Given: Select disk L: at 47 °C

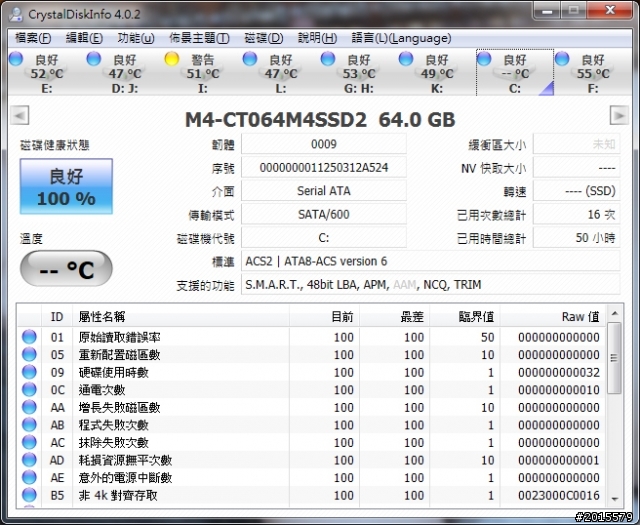Looking at the screenshot, I should coord(280,73).
